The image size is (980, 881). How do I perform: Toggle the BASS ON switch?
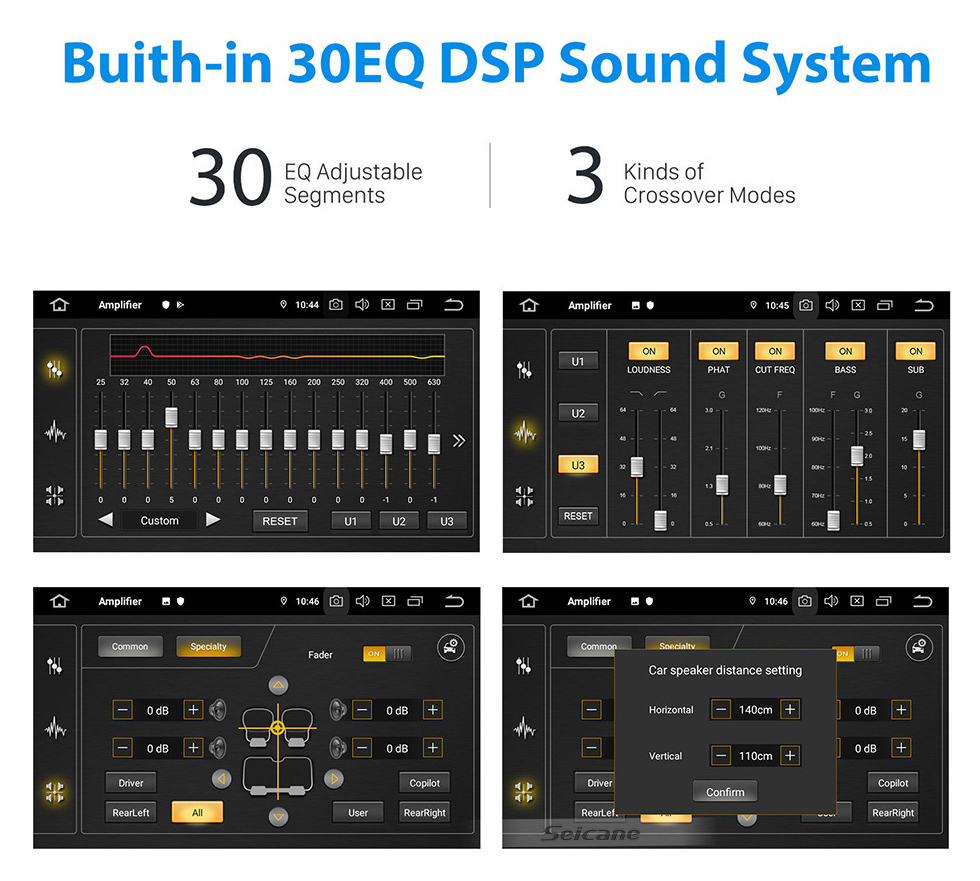[x=845, y=351]
